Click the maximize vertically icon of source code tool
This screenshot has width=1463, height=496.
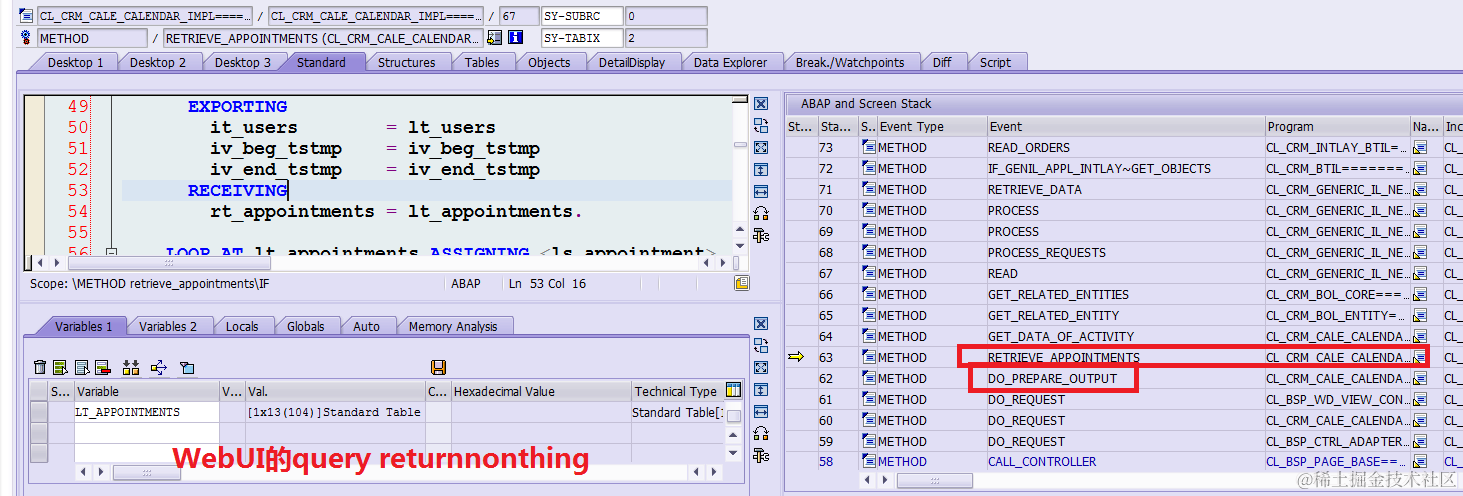click(761, 169)
